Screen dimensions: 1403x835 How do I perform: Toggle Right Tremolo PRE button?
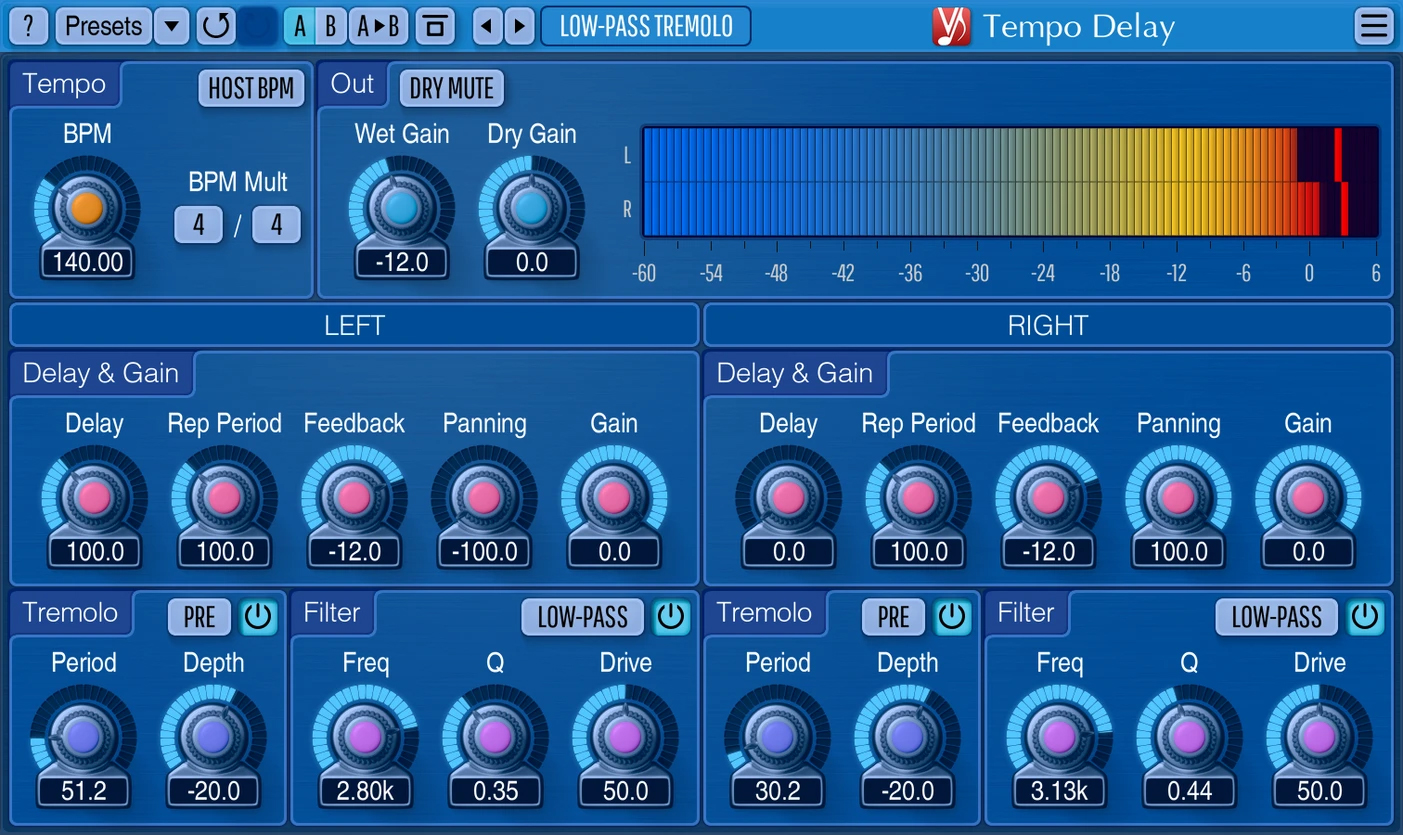tap(893, 617)
